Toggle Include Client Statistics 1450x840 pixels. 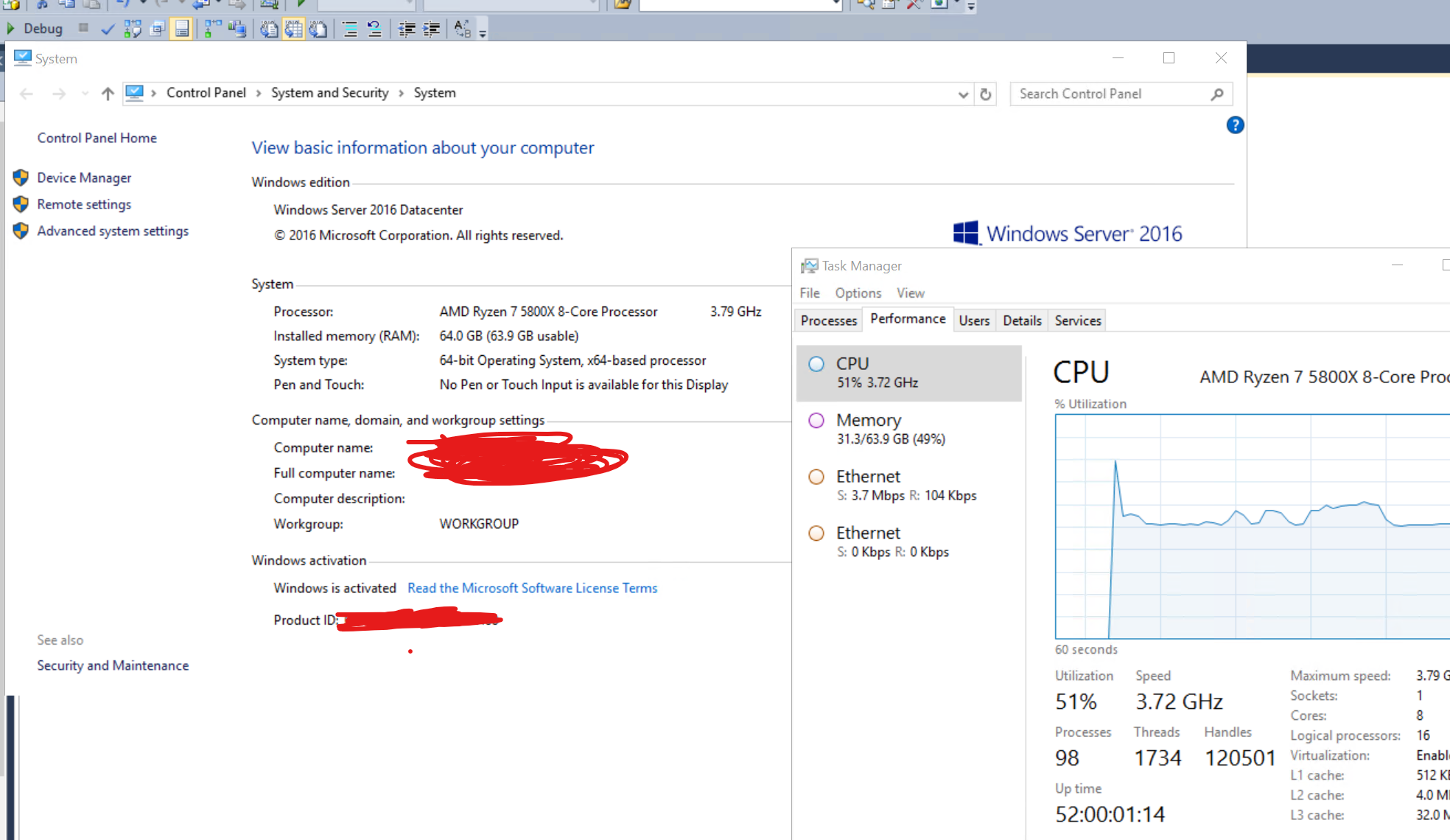tap(237, 29)
